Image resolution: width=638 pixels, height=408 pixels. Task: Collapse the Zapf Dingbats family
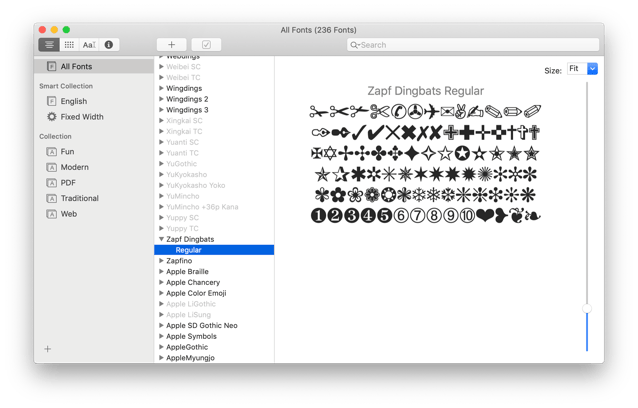pos(161,239)
